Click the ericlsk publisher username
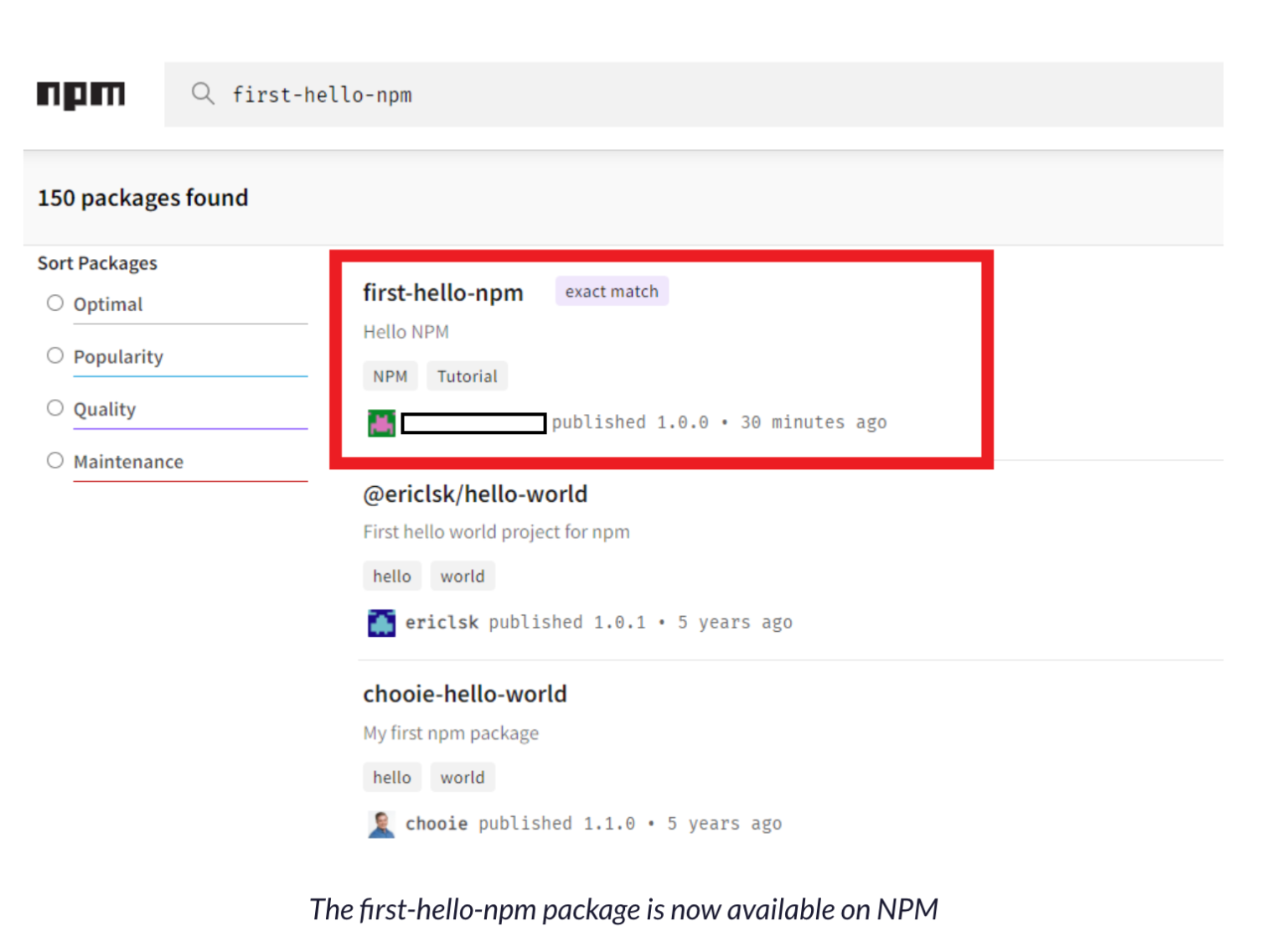The image size is (1287, 952). pos(442,623)
